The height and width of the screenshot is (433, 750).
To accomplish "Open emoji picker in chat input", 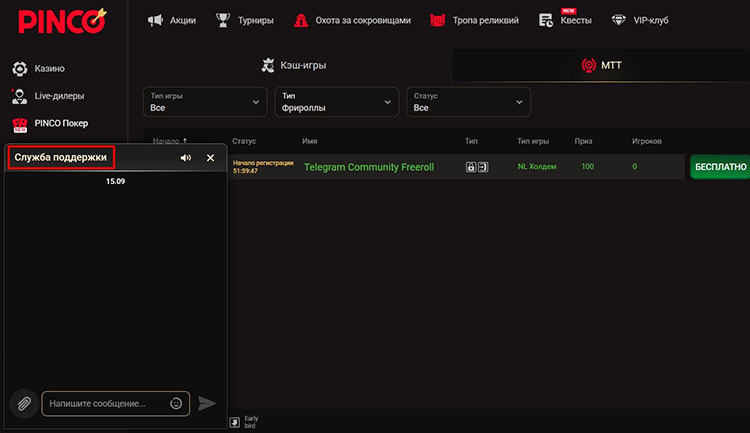I will [x=176, y=403].
